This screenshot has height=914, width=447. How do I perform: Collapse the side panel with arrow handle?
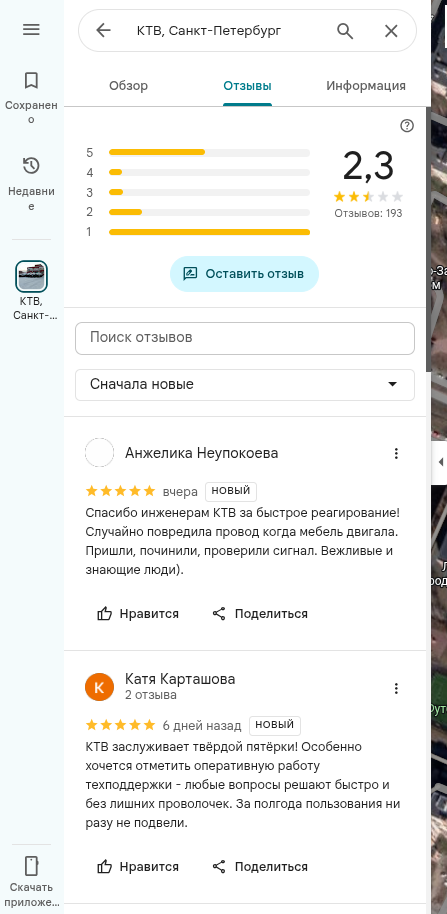coord(439,462)
